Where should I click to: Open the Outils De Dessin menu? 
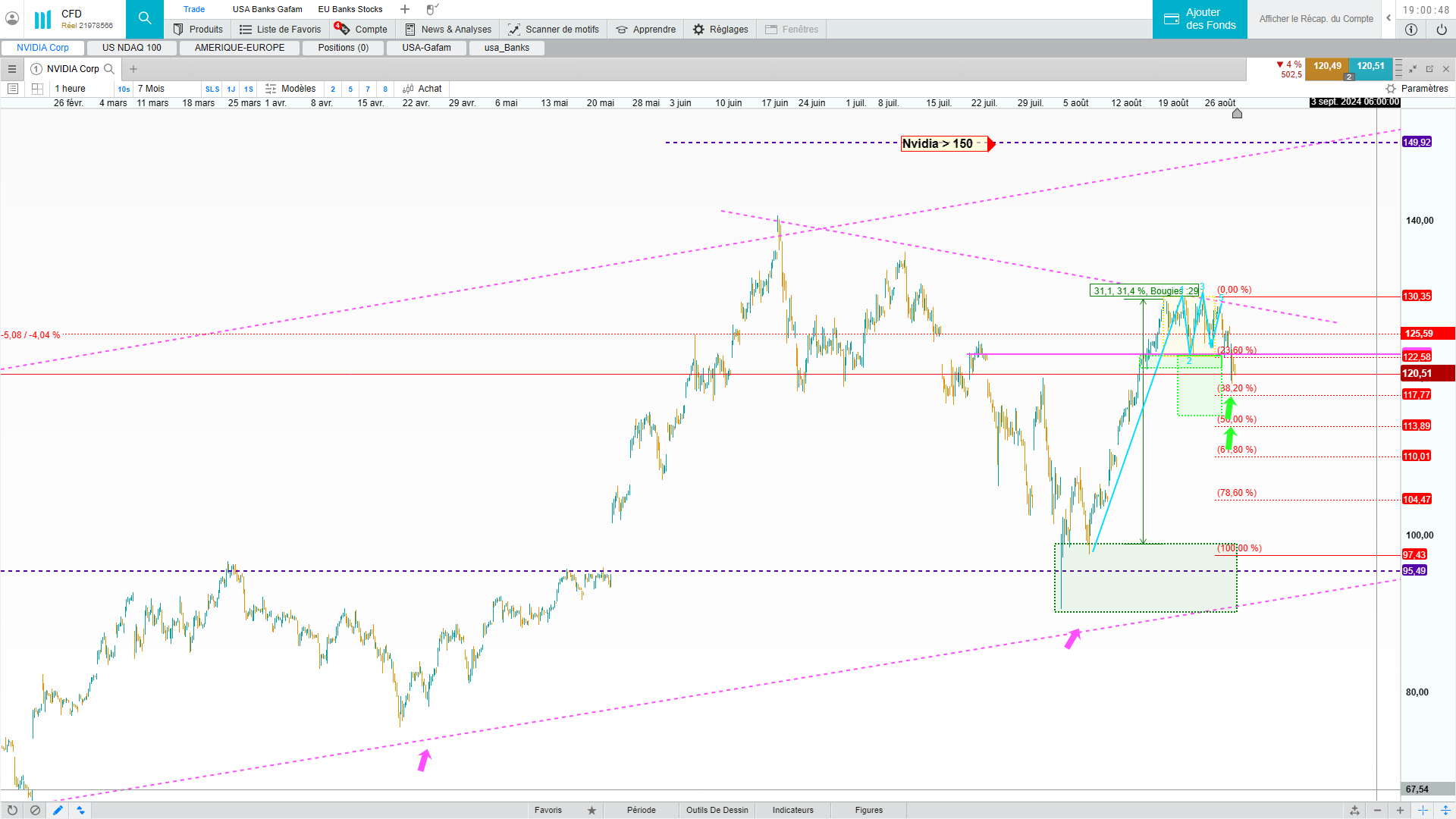pos(717,810)
